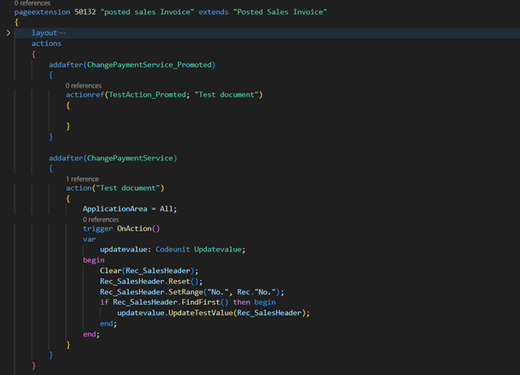Click the extends keyword
This screenshot has height=375, width=520.
213,12
